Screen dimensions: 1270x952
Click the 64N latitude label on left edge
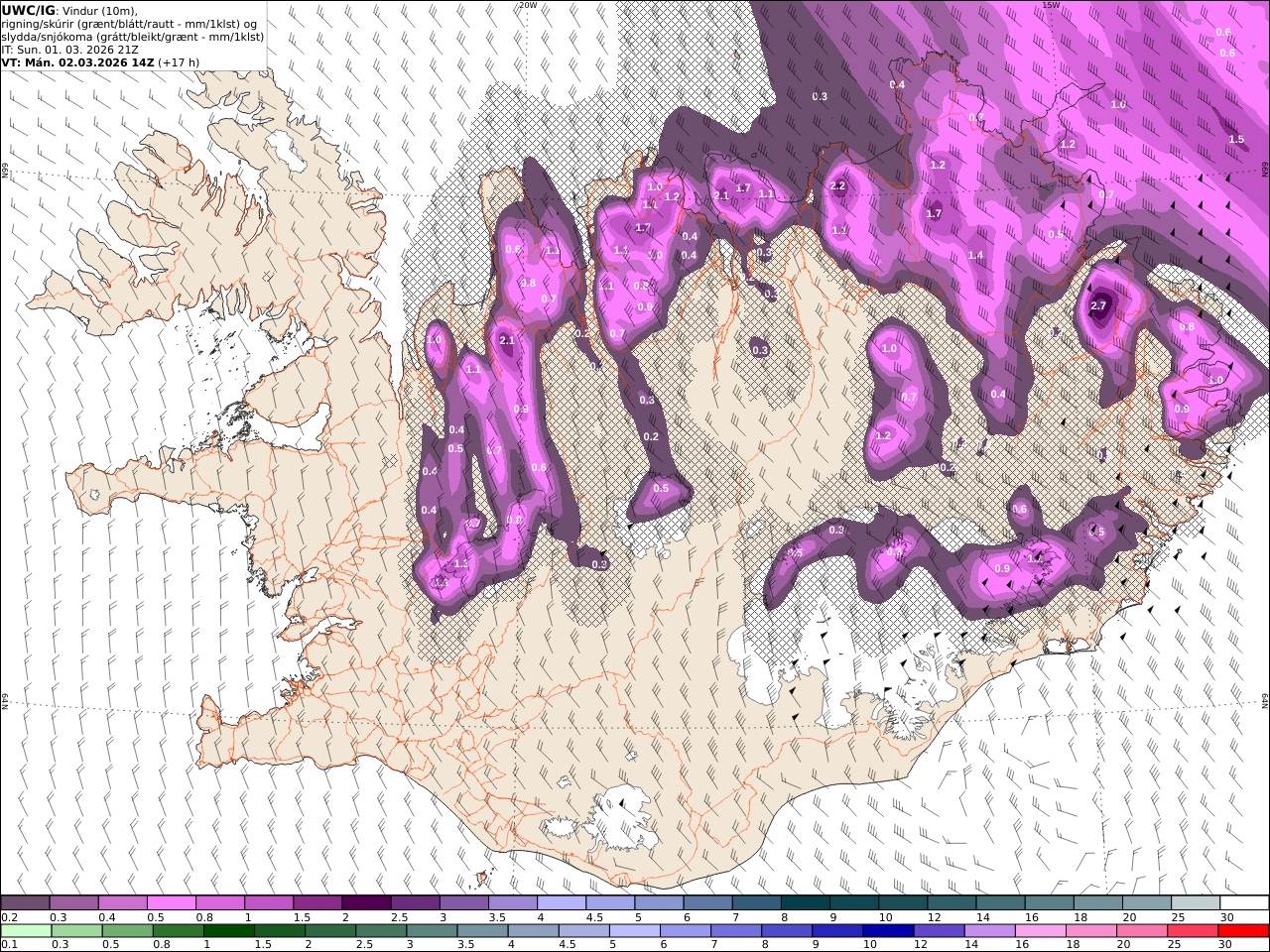[x=5, y=701]
